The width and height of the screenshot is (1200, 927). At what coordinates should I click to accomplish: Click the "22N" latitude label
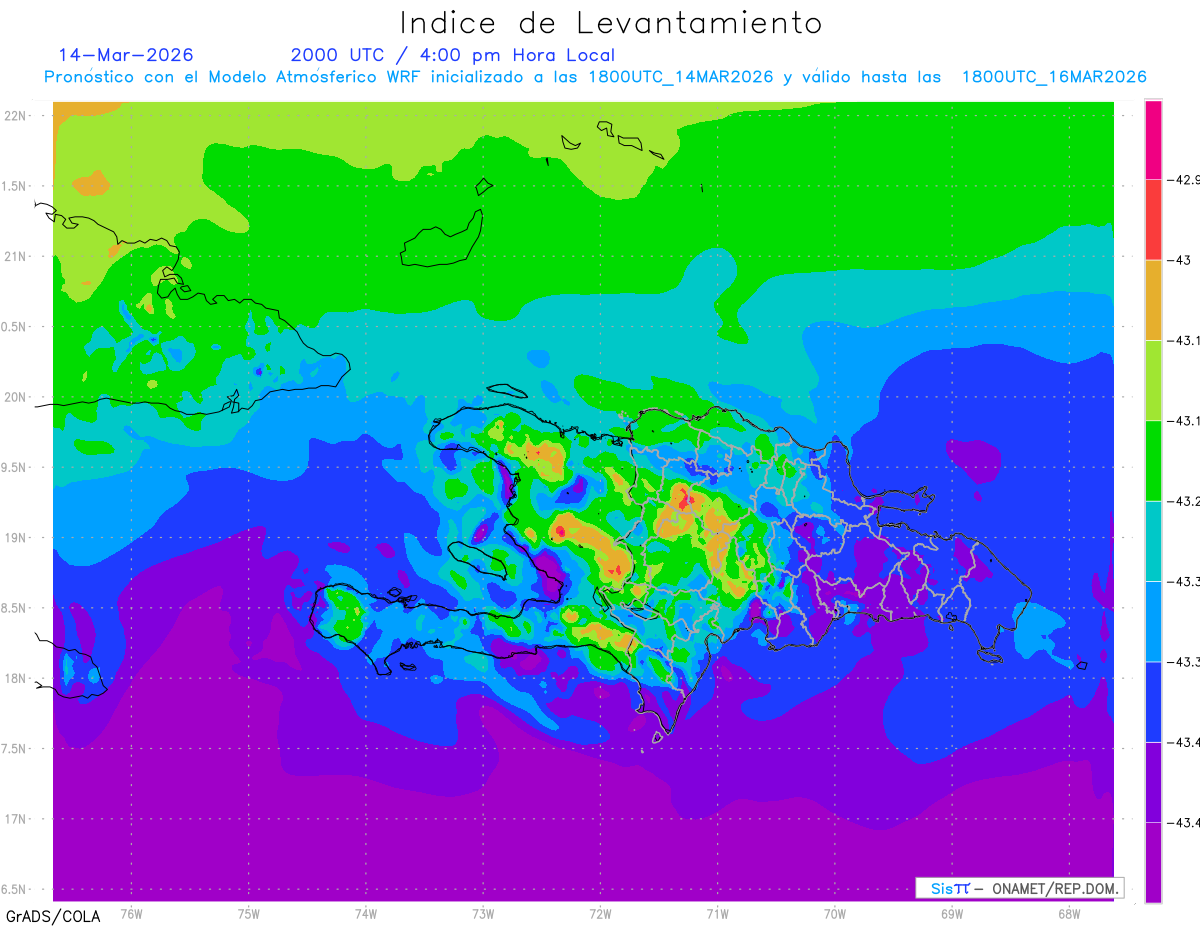pyautogui.click(x=16, y=116)
